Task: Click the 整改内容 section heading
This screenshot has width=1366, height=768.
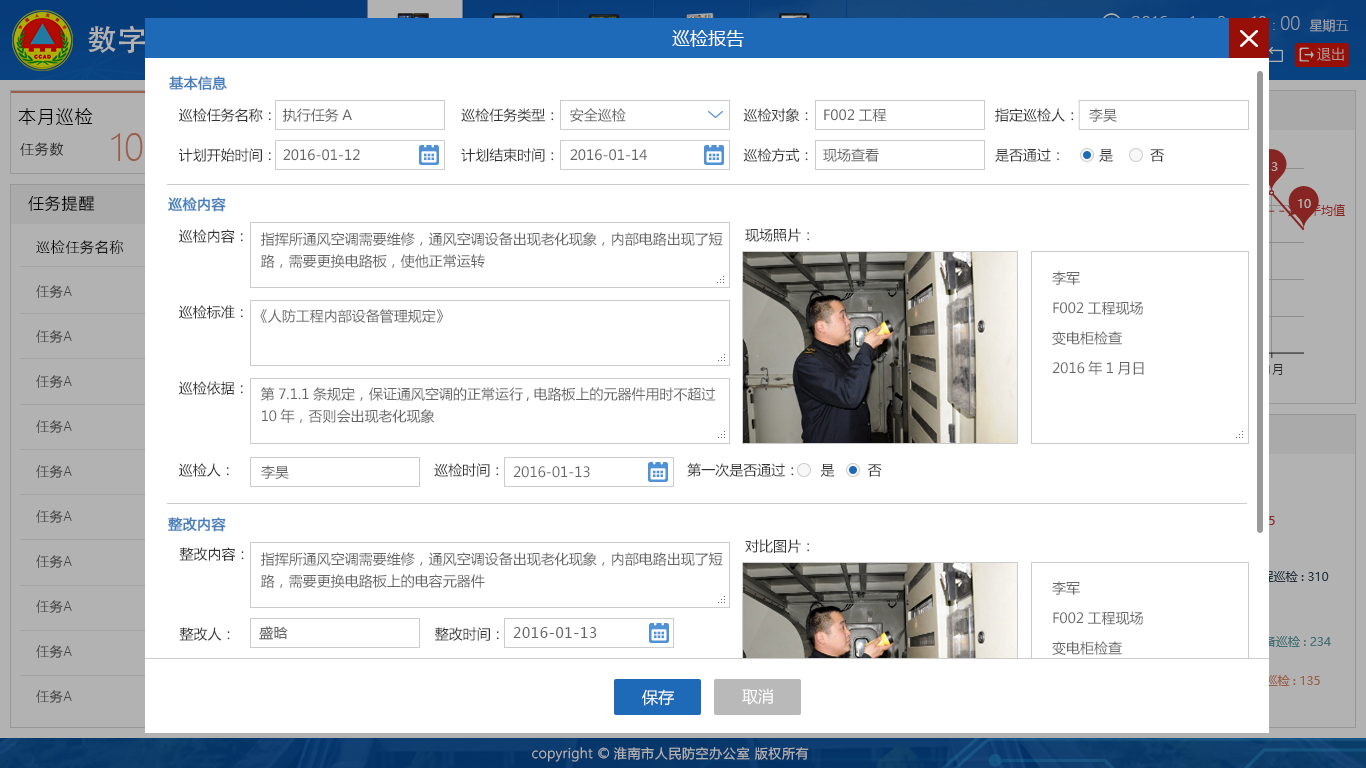Action: pos(197,525)
